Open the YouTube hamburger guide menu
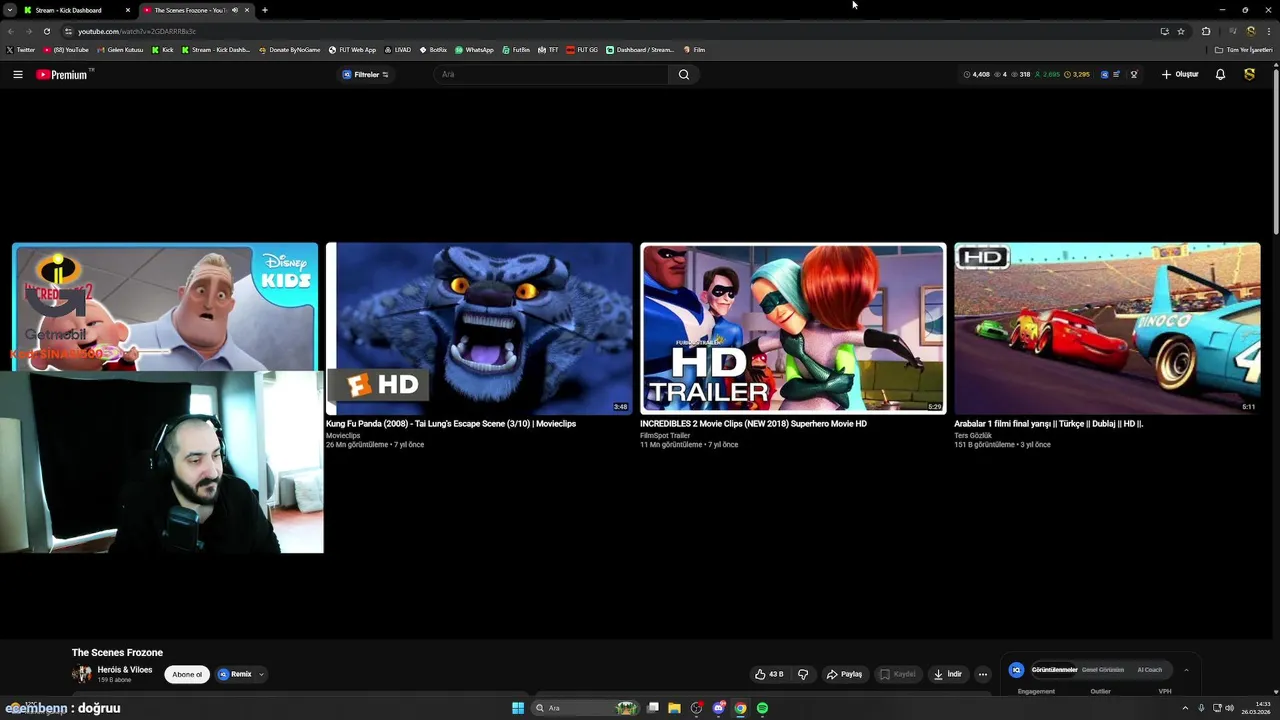This screenshot has width=1280, height=720. point(17,74)
